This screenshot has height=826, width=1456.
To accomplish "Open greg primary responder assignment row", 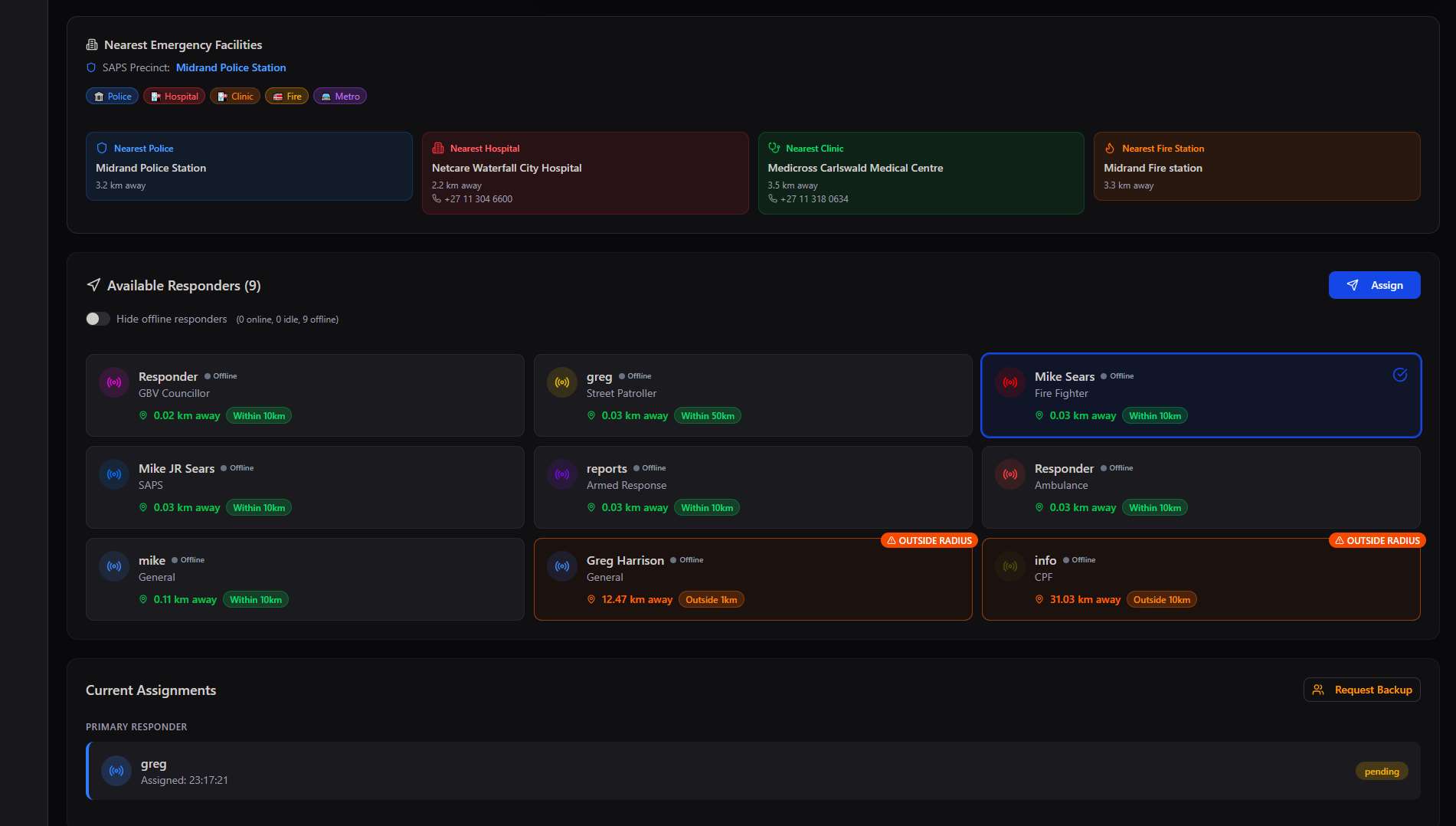I will coord(754,771).
